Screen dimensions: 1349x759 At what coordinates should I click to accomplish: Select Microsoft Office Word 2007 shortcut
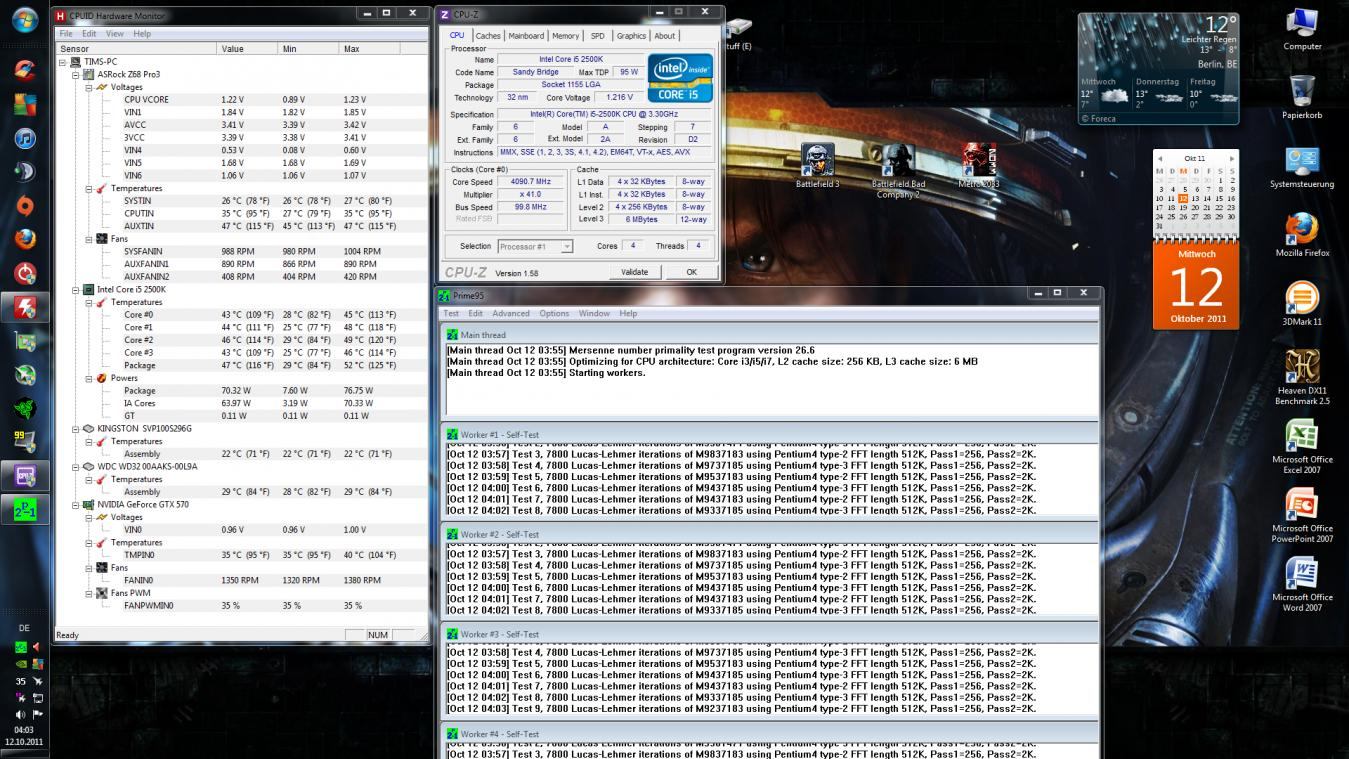point(1302,585)
